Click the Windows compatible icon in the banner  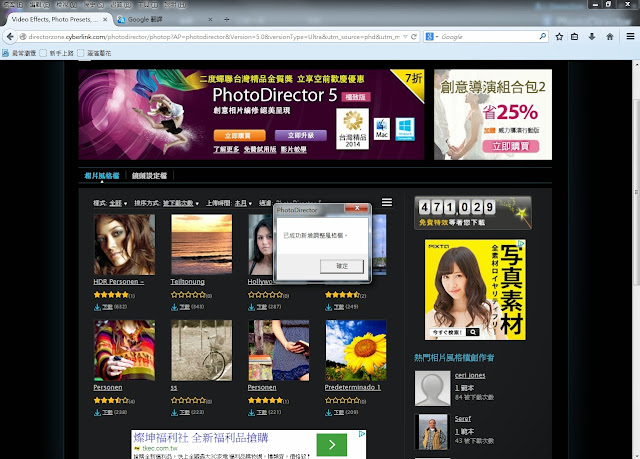coord(405,129)
